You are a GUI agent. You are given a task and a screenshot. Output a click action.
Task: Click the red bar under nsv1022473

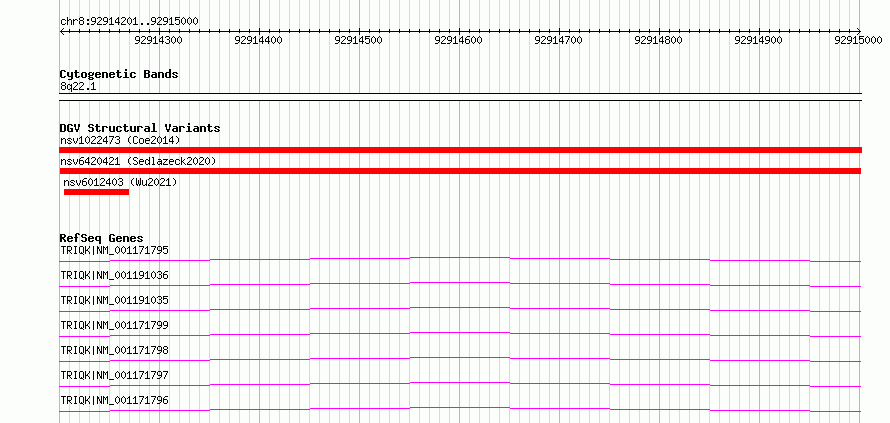click(x=460, y=150)
